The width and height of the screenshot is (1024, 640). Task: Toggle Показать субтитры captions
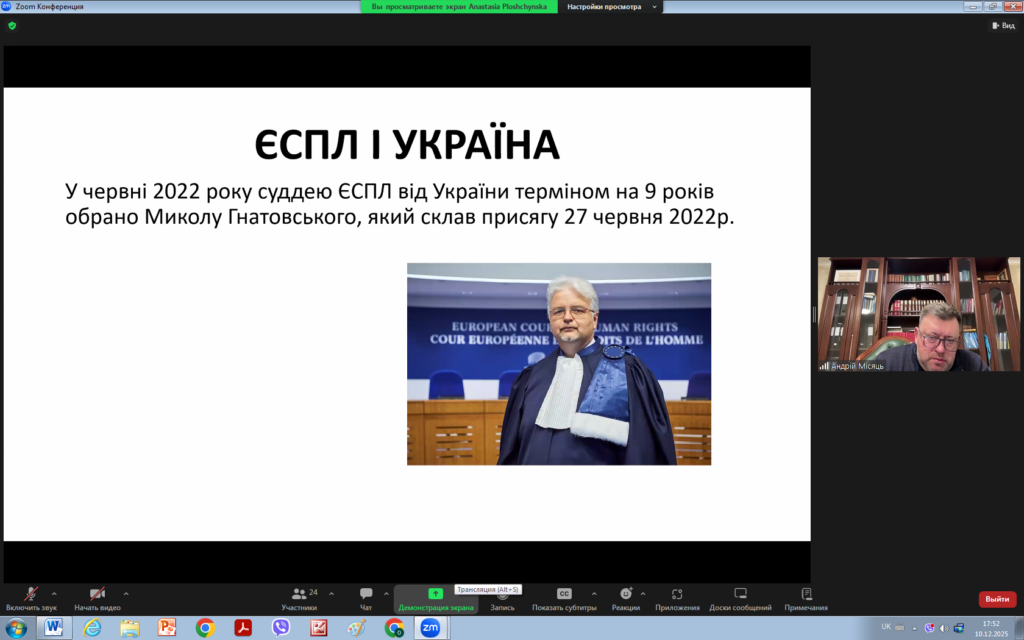(564, 597)
